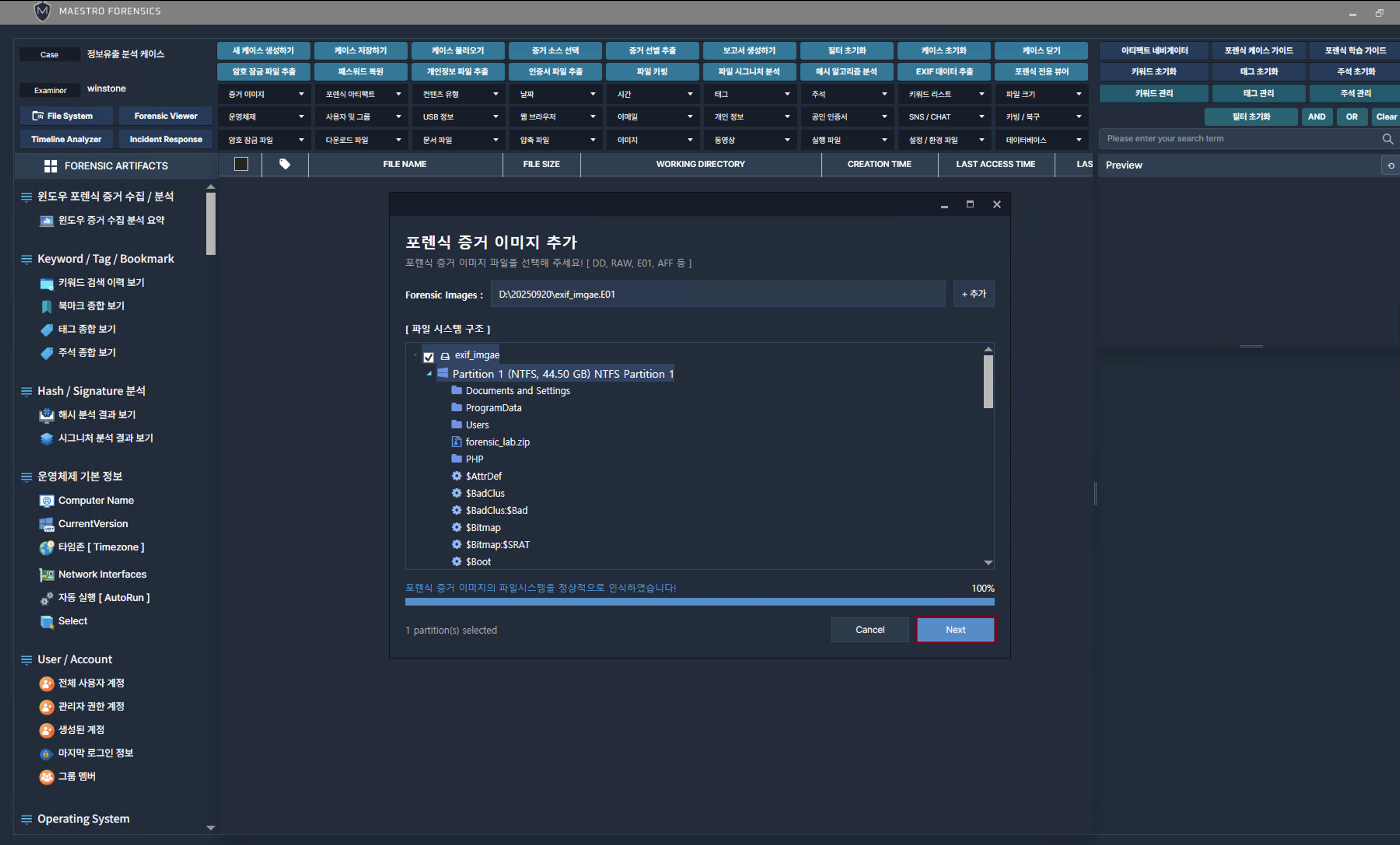Viewport: 1400px width, 845px height.
Task: Click the Timezone globe icon
Action: (x=46, y=547)
